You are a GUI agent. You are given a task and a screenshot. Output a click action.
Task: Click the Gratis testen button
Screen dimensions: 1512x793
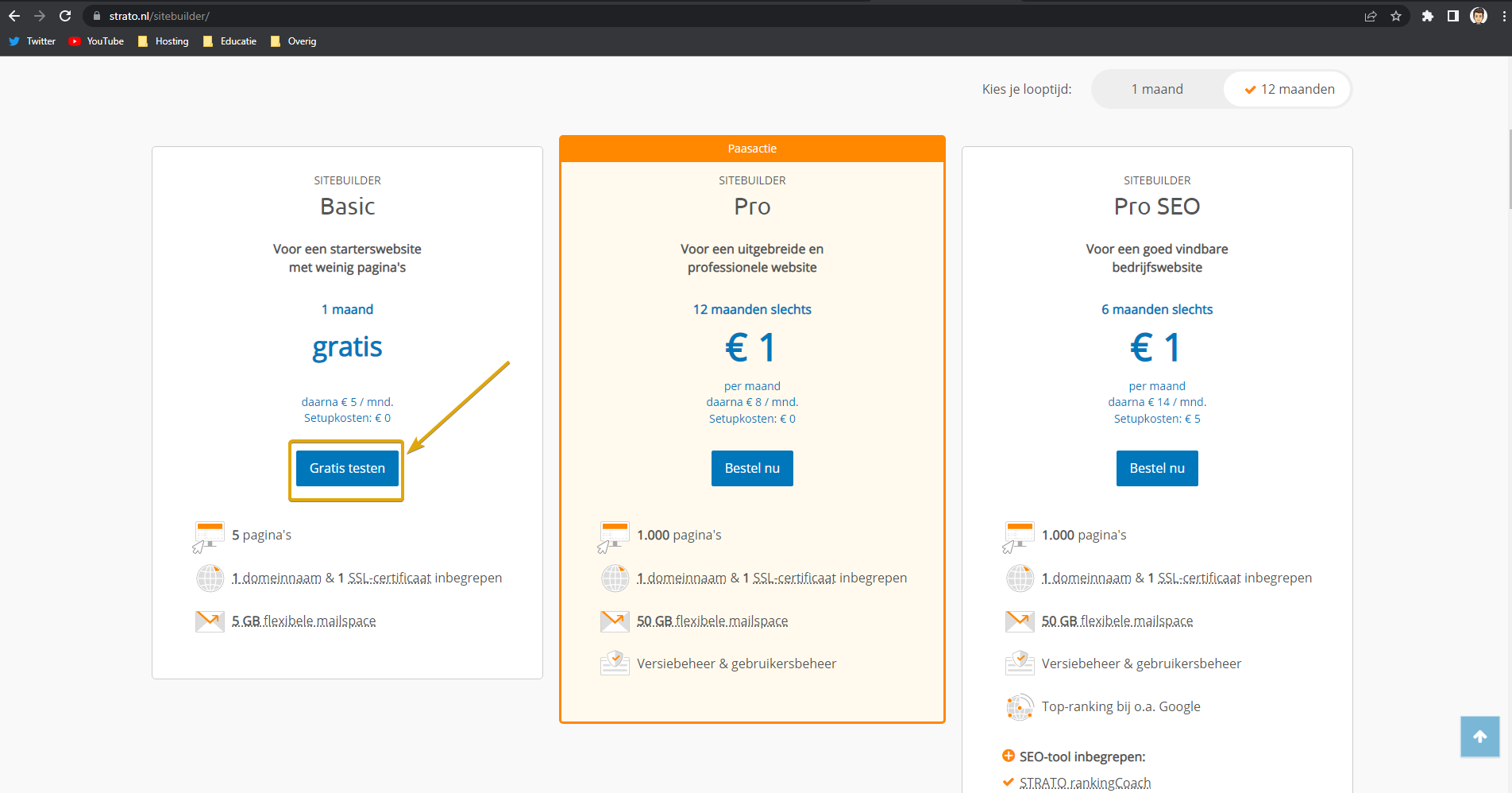[347, 469]
